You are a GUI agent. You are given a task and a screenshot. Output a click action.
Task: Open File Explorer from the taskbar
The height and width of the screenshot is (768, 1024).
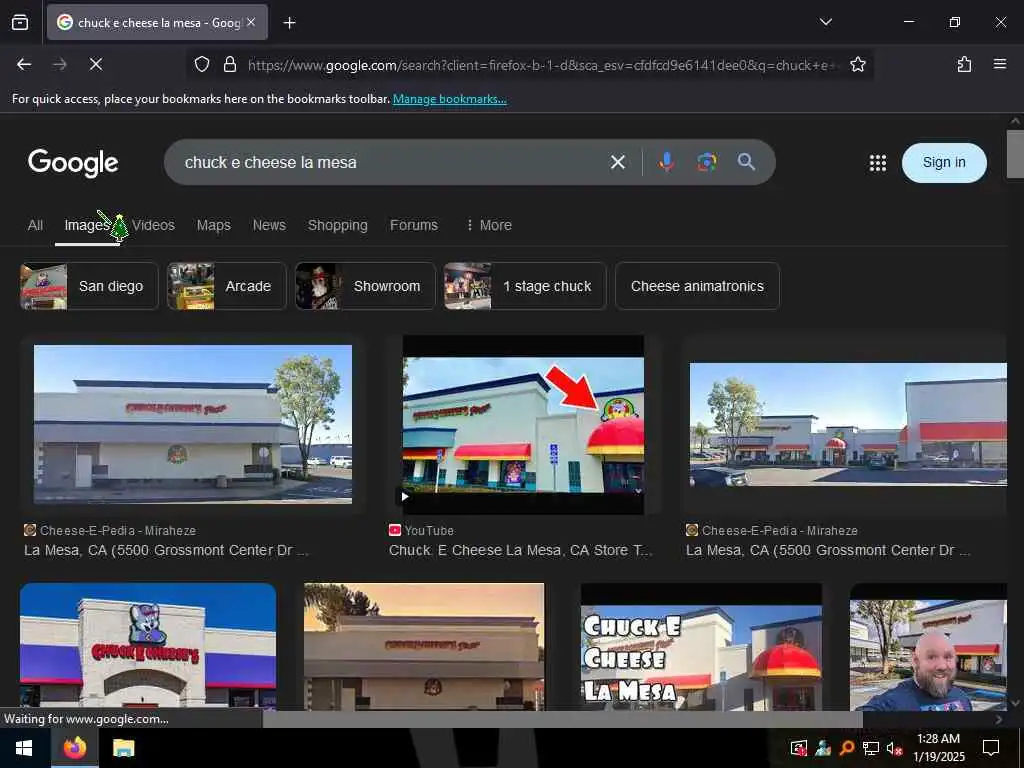[123, 748]
